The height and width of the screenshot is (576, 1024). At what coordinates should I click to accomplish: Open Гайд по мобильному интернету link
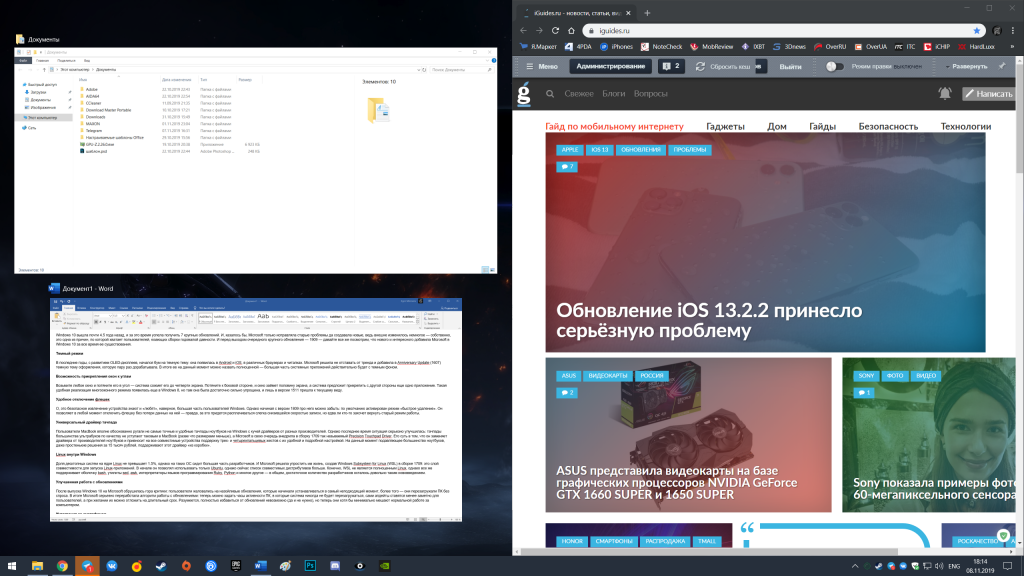pos(615,127)
